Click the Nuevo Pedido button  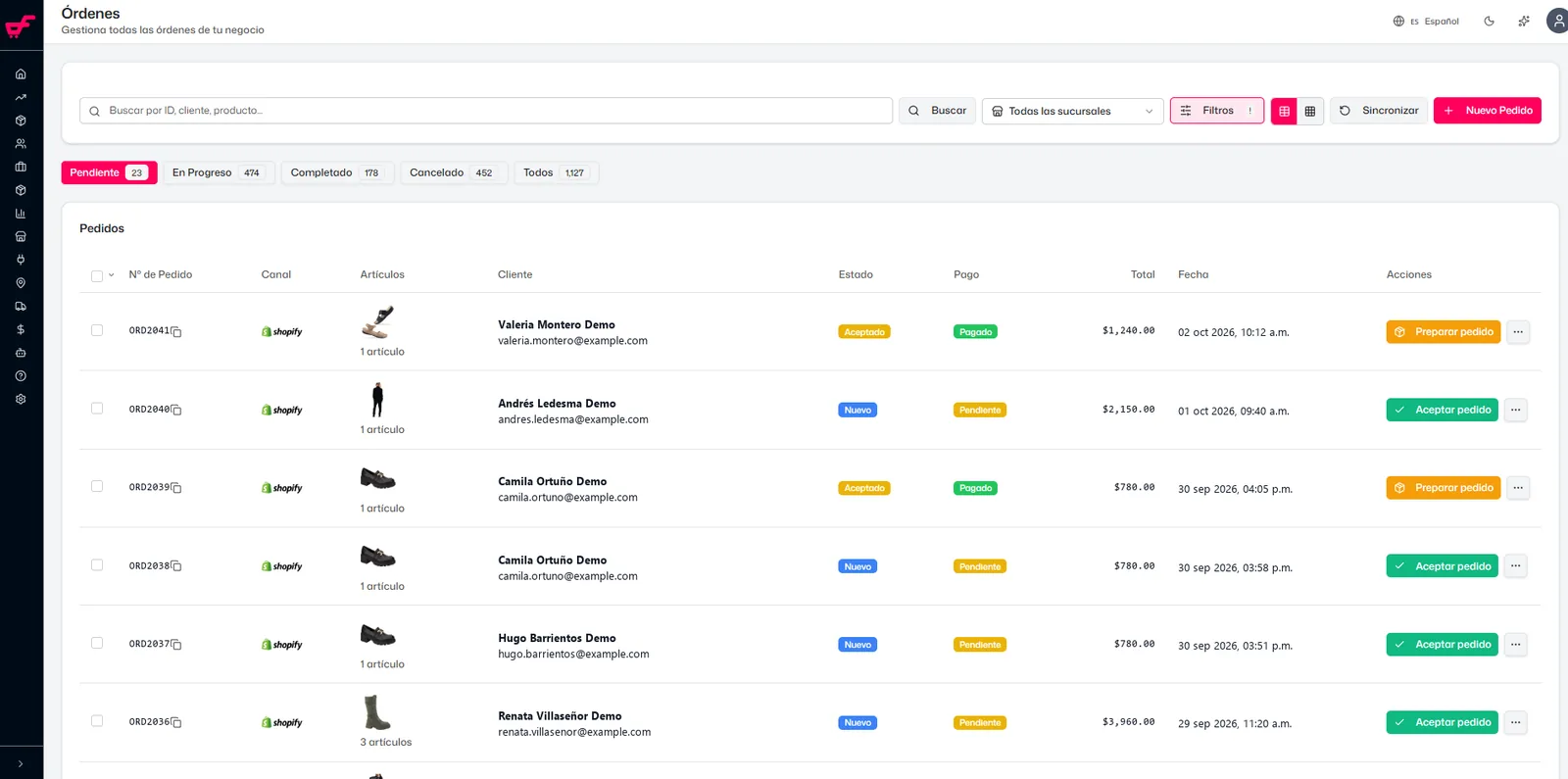(1487, 111)
